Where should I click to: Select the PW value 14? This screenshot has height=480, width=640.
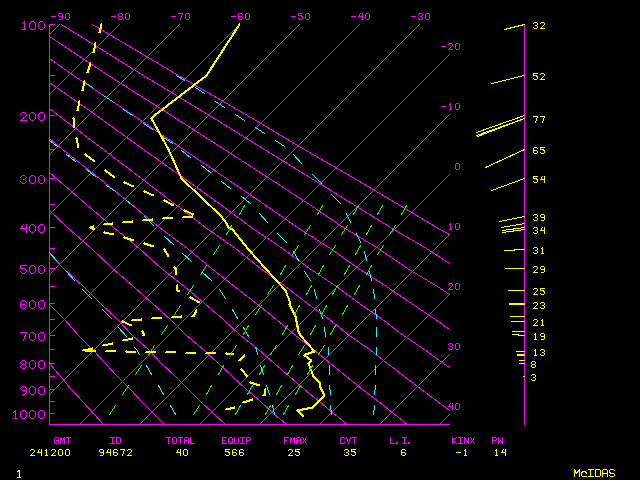click(x=499, y=452)
